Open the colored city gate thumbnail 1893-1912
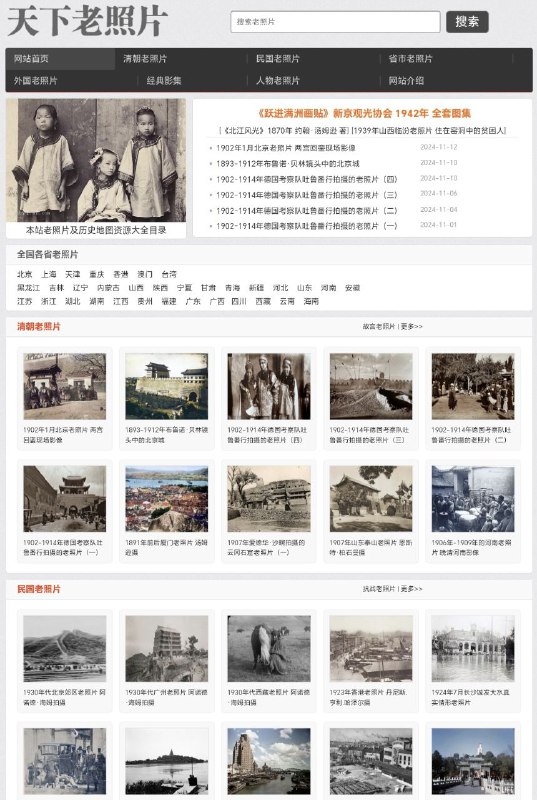Viewport: 537px width, 800px height. click(x=167, y=386)
